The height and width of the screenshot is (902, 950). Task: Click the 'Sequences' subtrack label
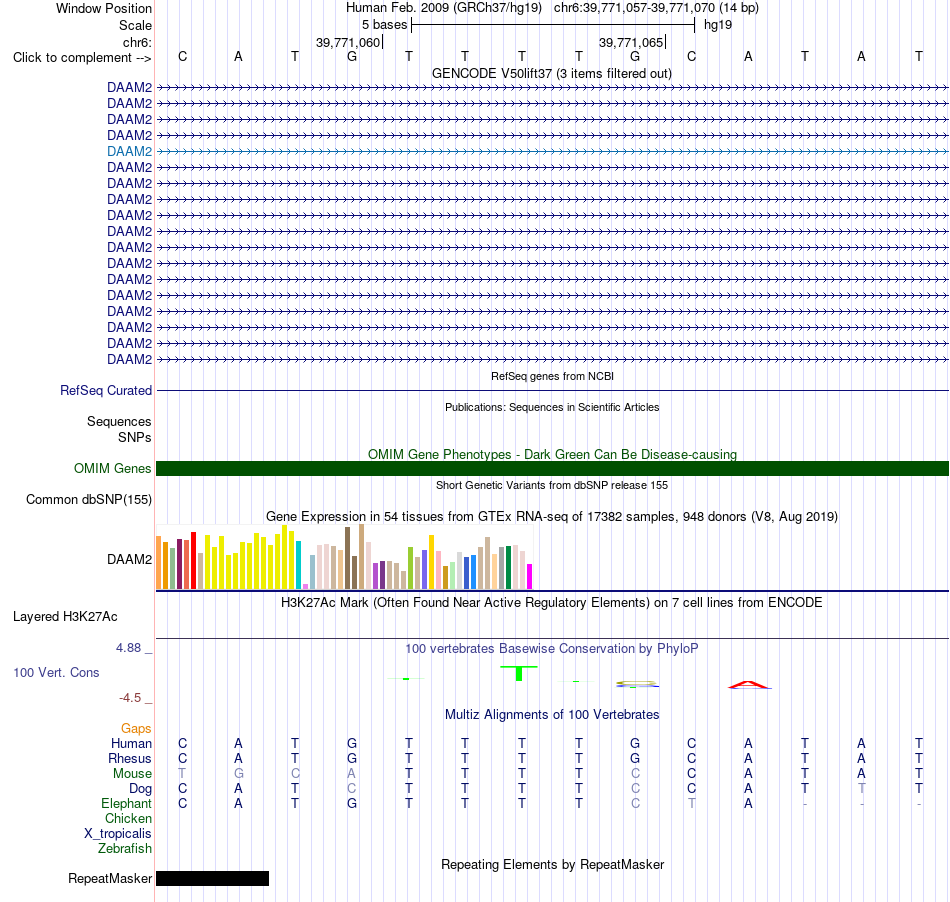(x=119, y=422)
